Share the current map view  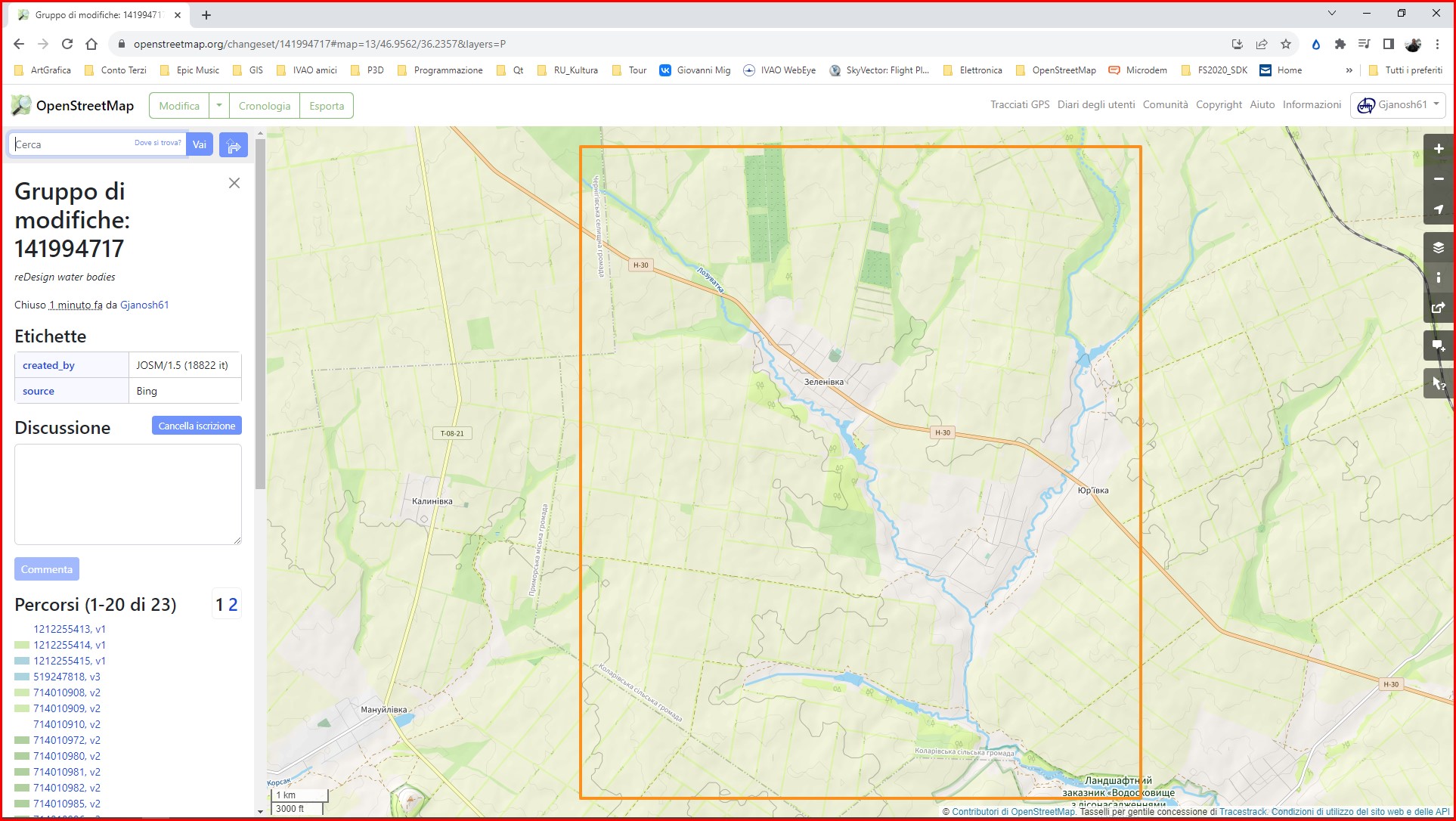pyautogui.click(x=1438, y=308)
